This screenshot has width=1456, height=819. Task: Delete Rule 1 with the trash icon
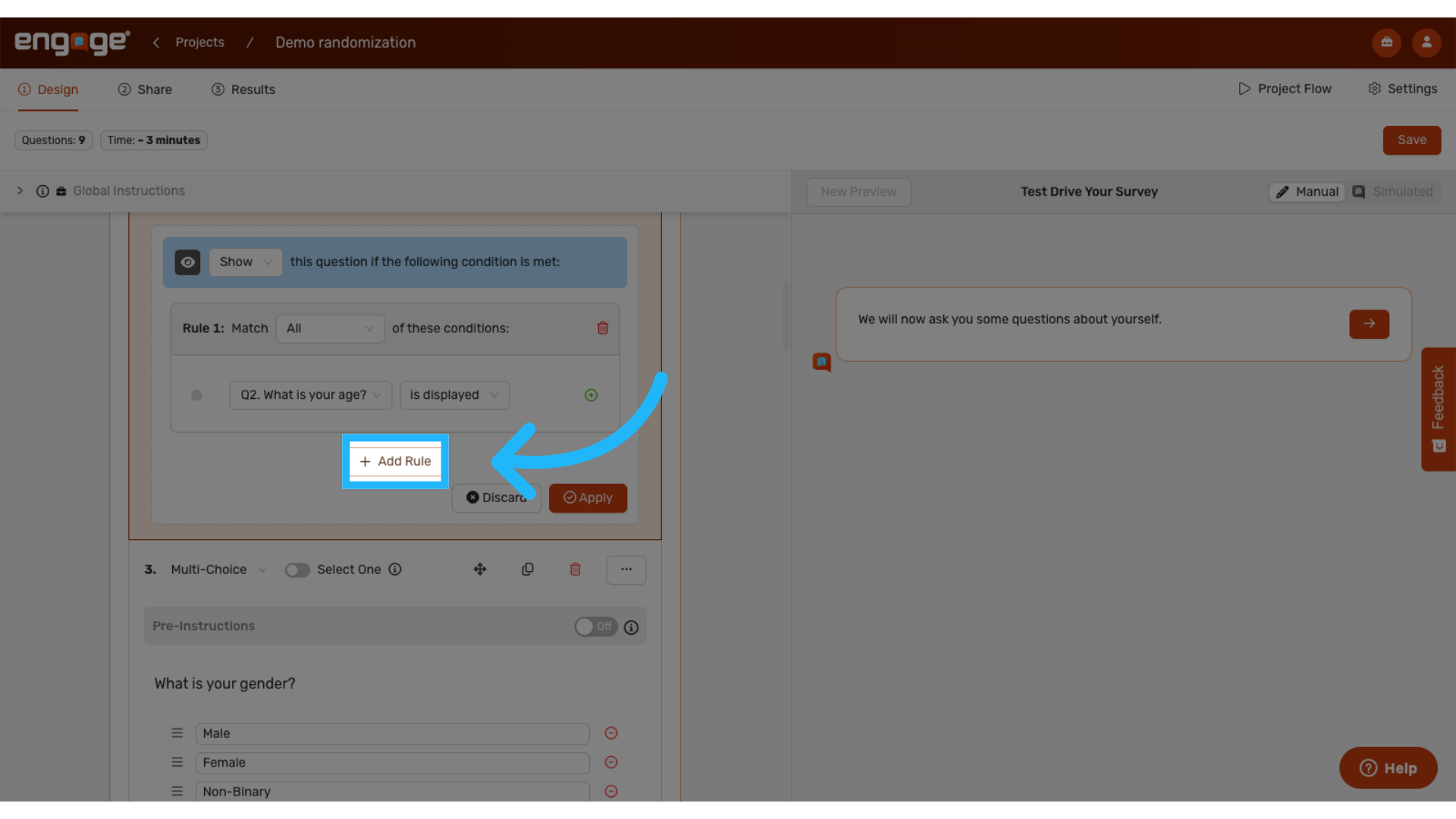[x=603, y=328]
